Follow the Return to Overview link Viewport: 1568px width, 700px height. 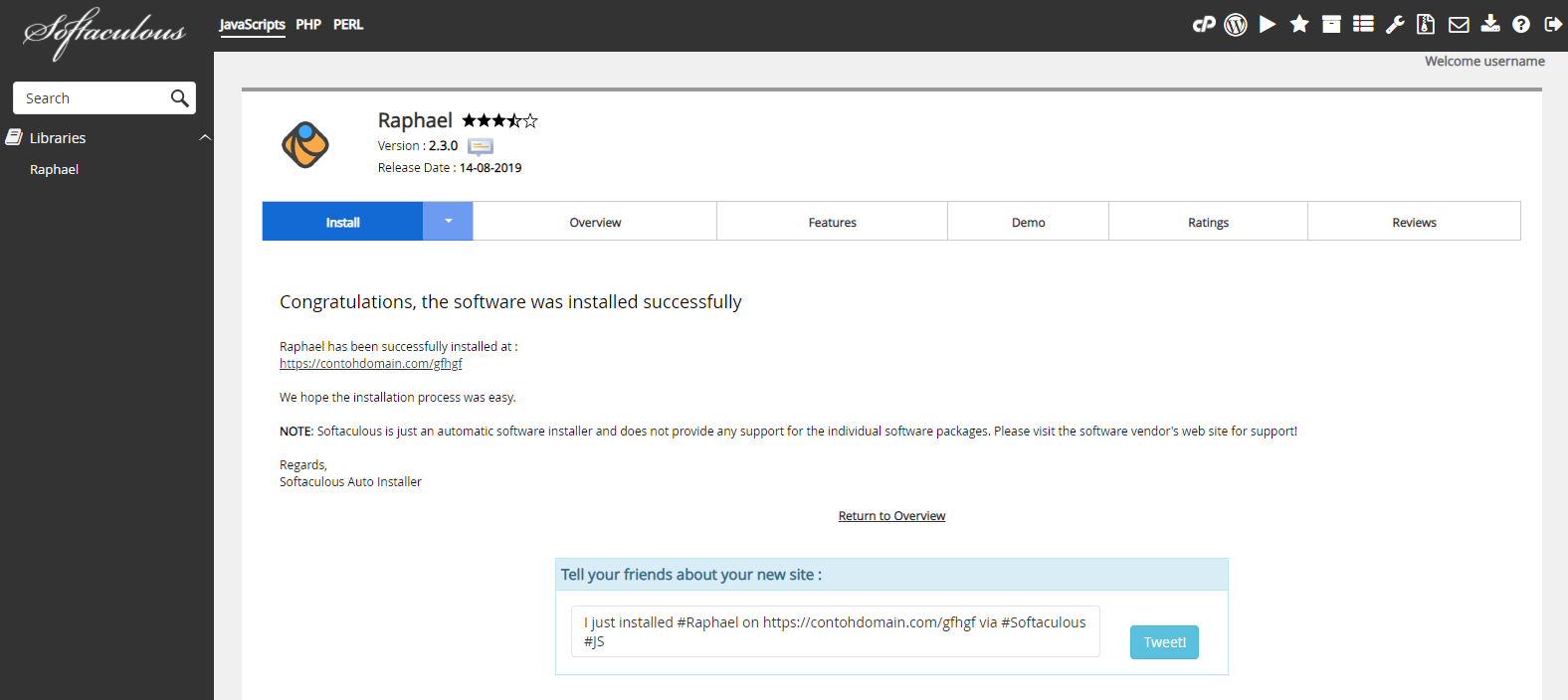tap(891, 516)
